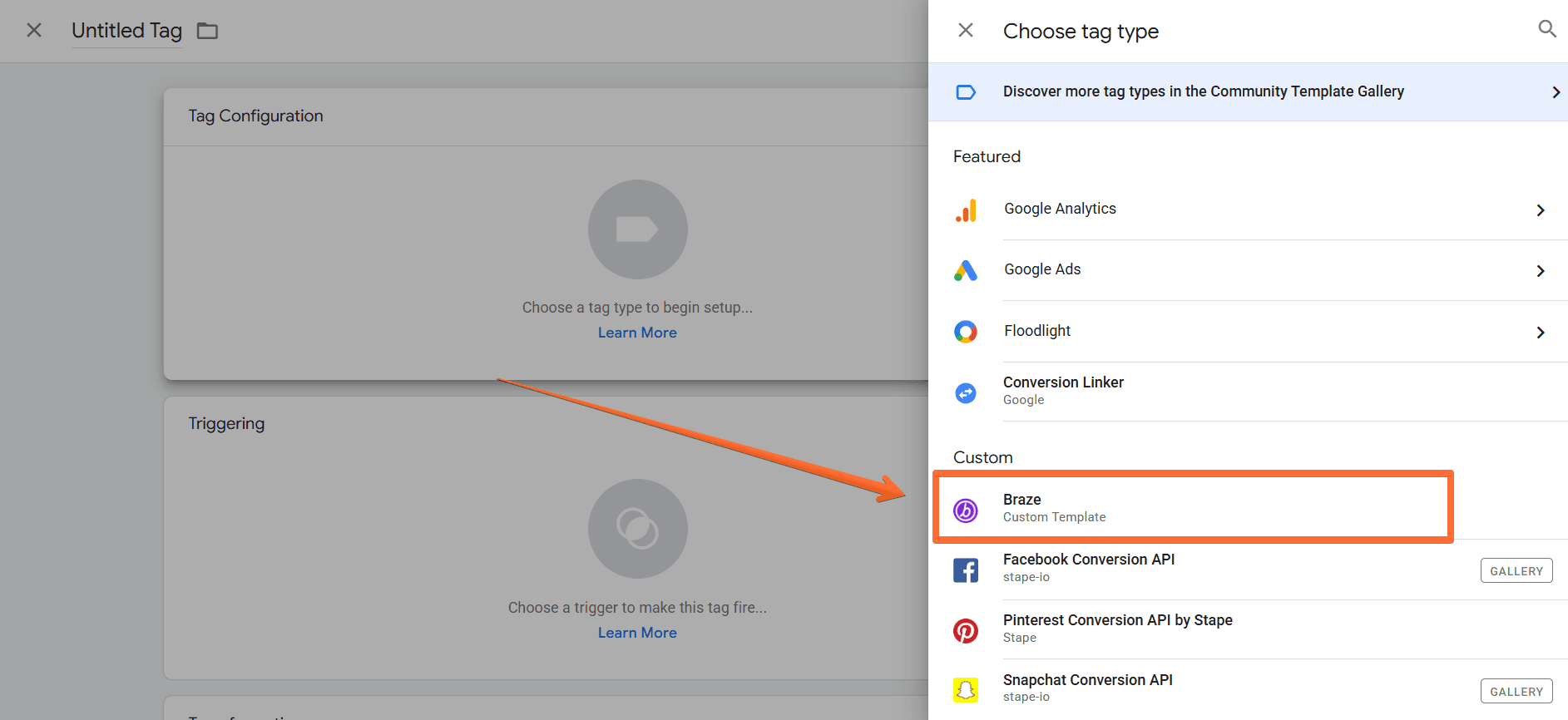
Task: Click GALLERY badge on Facebook Conversion API
Action: 1516,570
